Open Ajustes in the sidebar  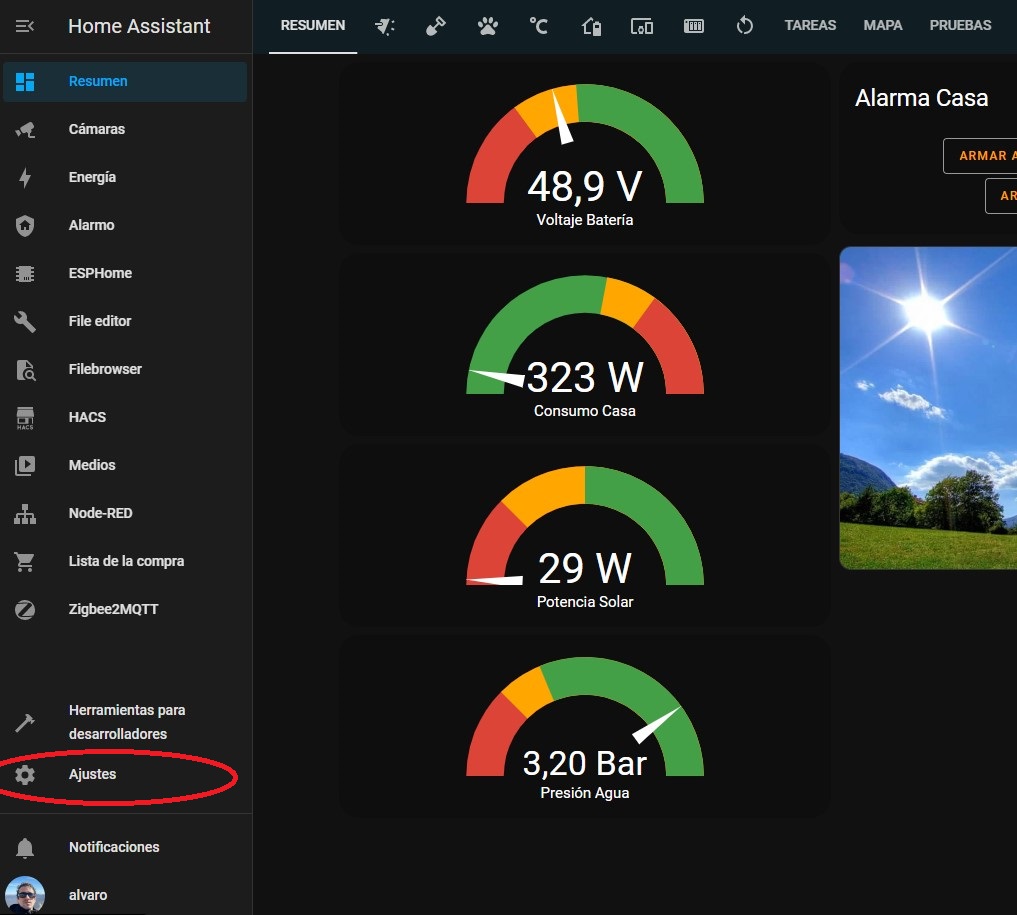point(92,775)
